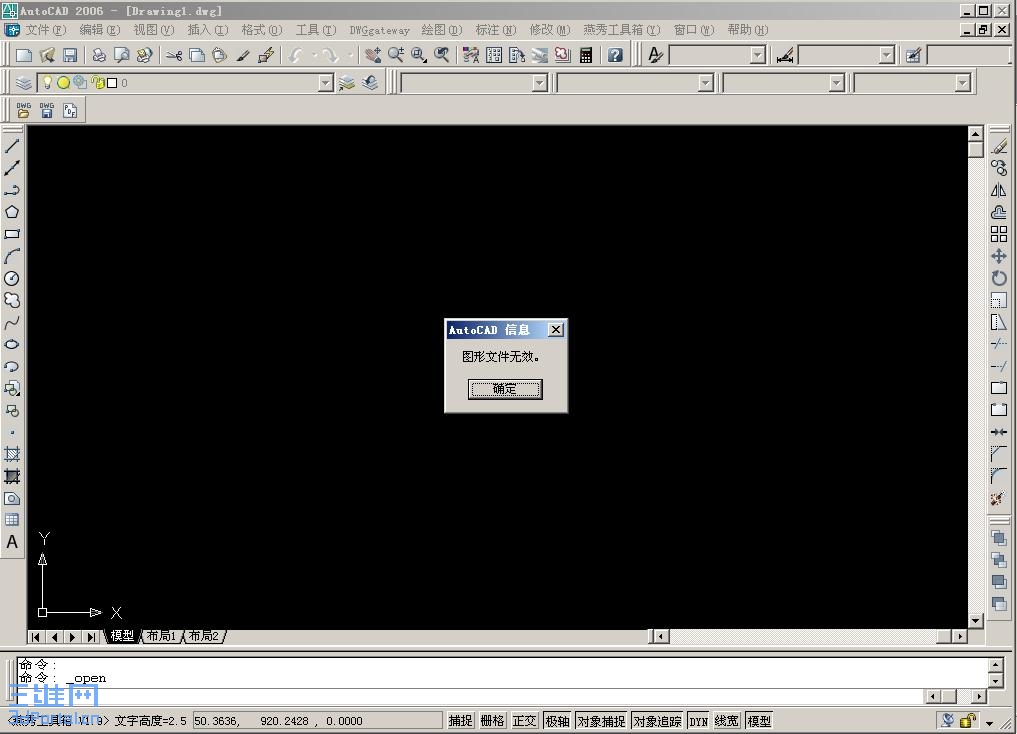Close the AutoCAD 信息 dialog
This screenshot has height=734, width=1017.
(556, 330)
